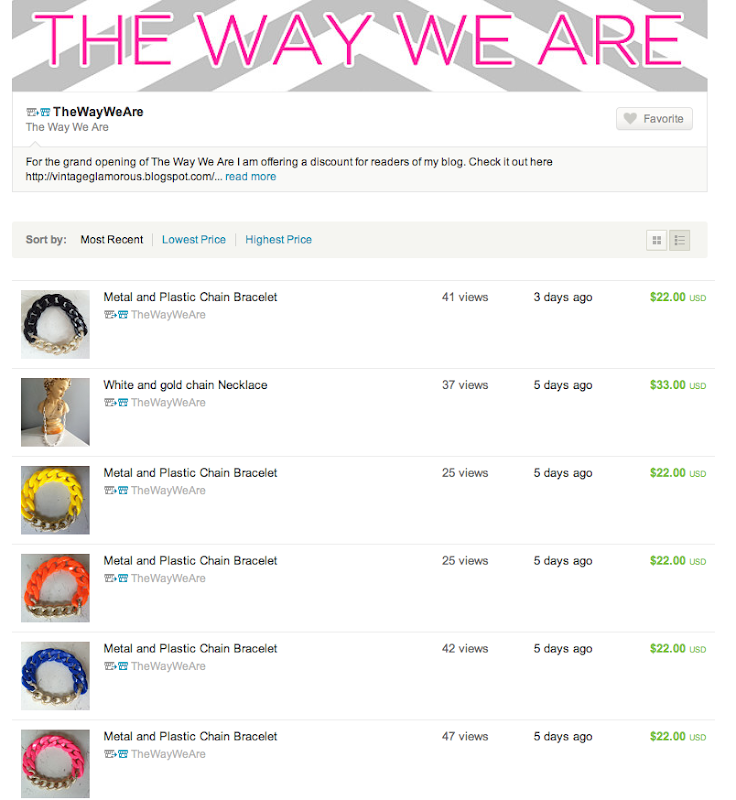Sort listings by Most Recent

coord(112,240)
